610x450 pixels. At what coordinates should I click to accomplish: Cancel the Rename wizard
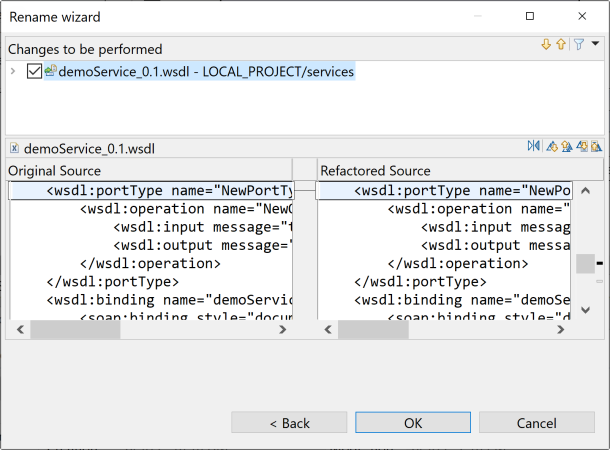click(x=536, y=423)
